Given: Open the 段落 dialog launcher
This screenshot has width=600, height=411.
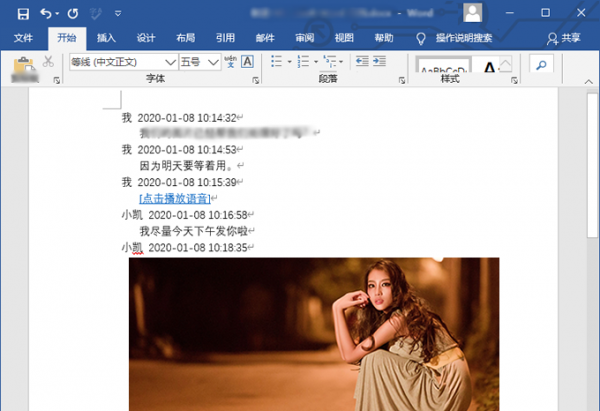Looking at the screenshot, I should pyautogui.click(x=402, y=80).
